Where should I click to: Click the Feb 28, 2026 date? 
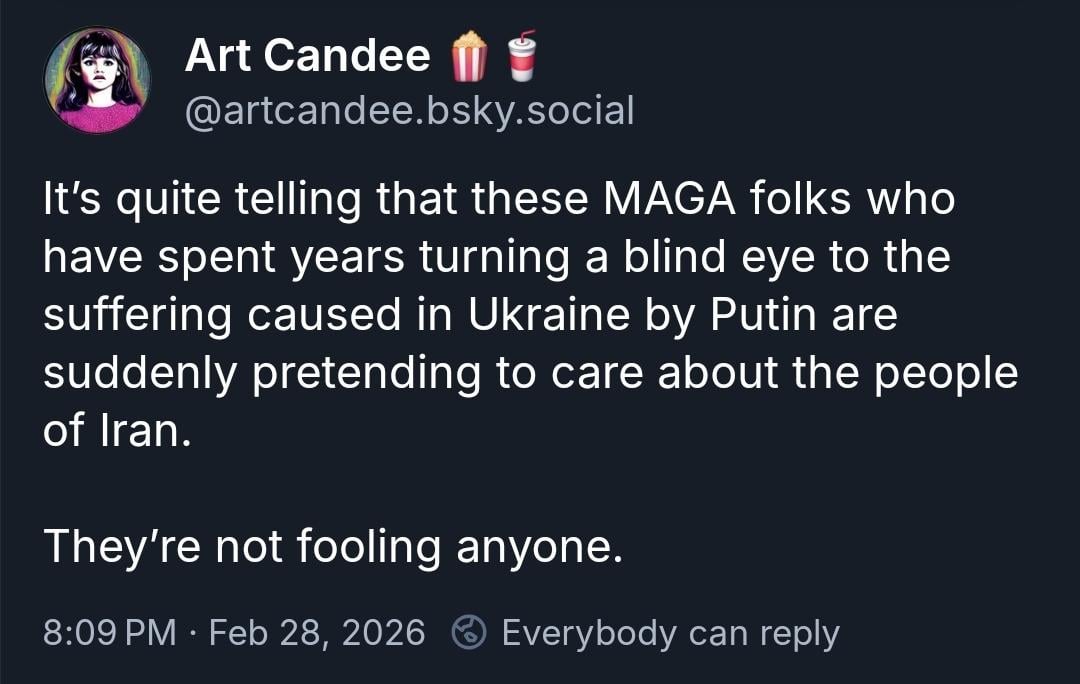316,633
